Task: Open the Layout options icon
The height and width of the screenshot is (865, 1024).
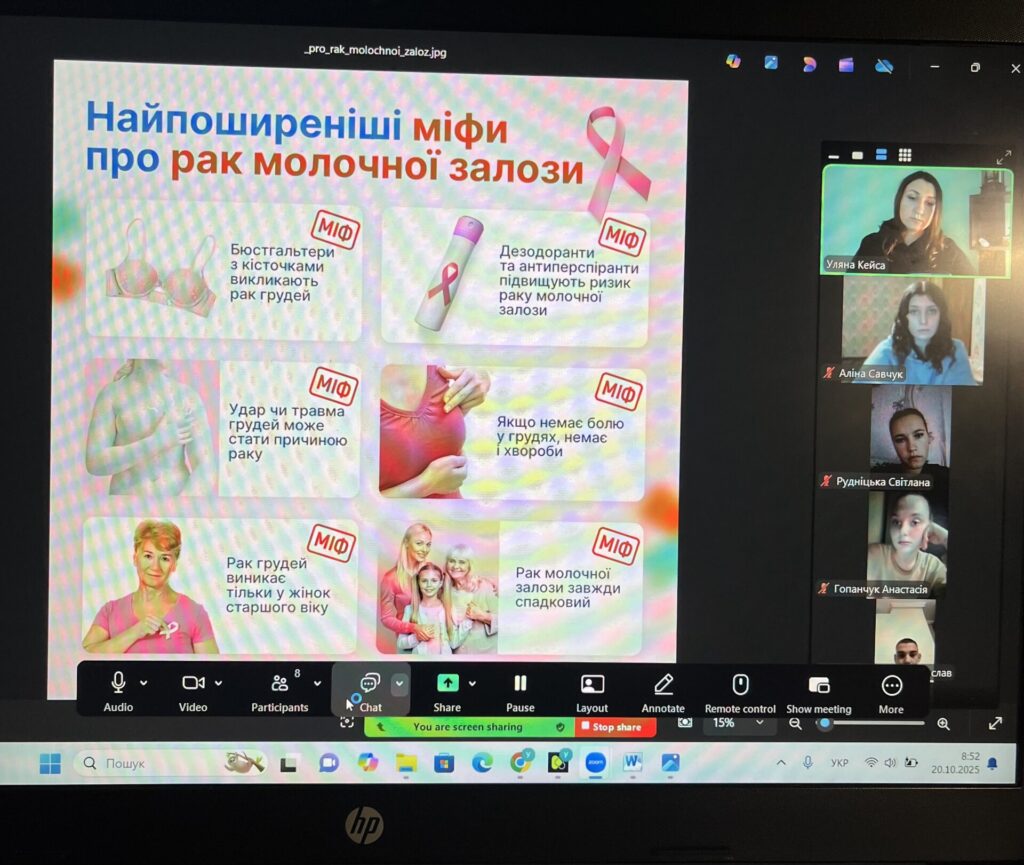Action: pos(592,684)
